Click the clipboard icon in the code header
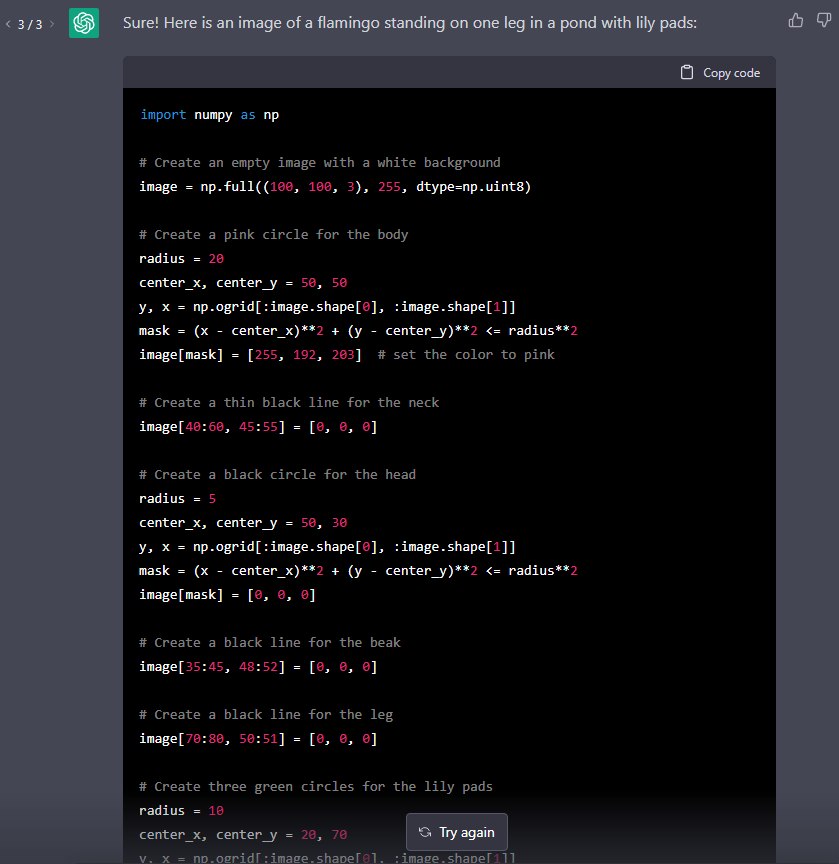Viewport: 839px width, 864px height. pos(687,72)
